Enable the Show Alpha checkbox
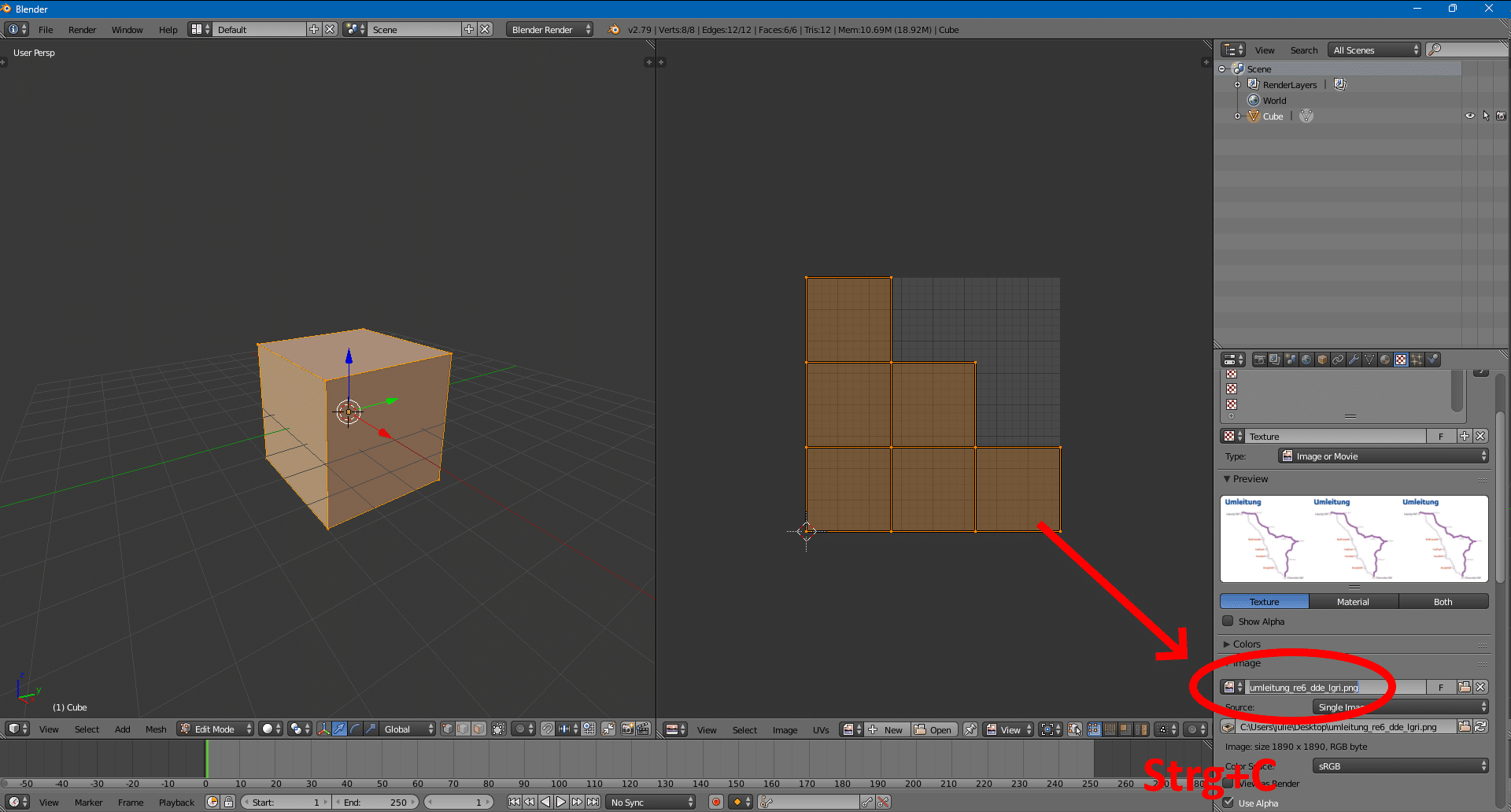Viewport: 1511px width, 812px height. click(x=1228, y=622)
